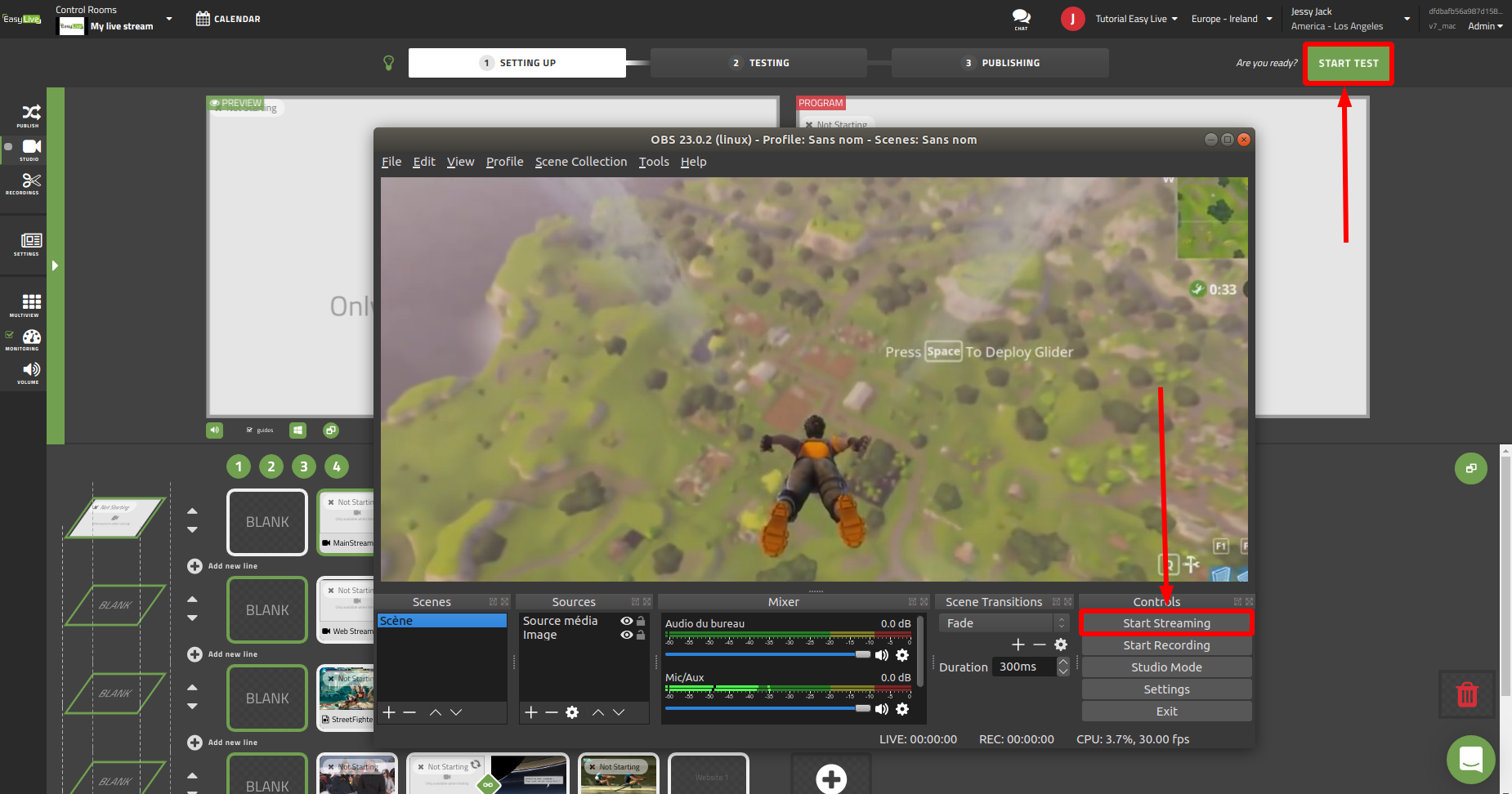The image size is (1512, 794).
Task: Open the Publish section in left sidebar
Action: 30,115
